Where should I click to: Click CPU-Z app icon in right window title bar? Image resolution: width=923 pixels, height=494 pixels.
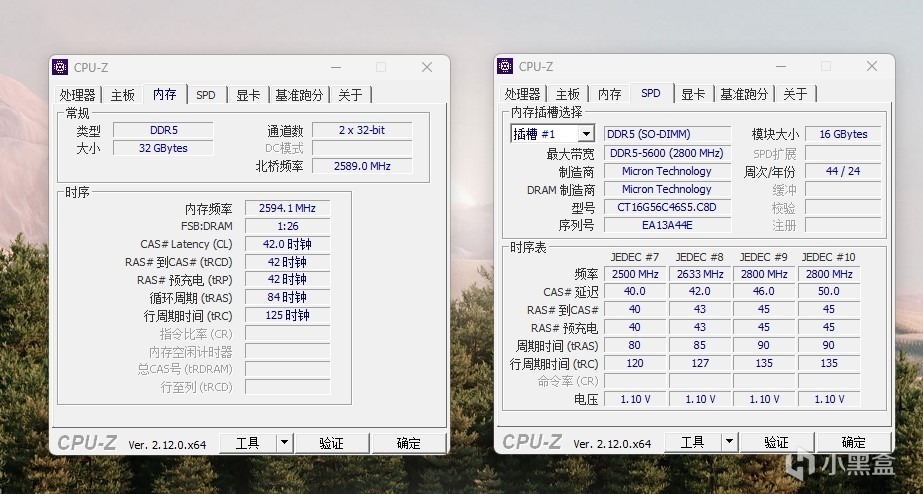[x=505, y=66]
